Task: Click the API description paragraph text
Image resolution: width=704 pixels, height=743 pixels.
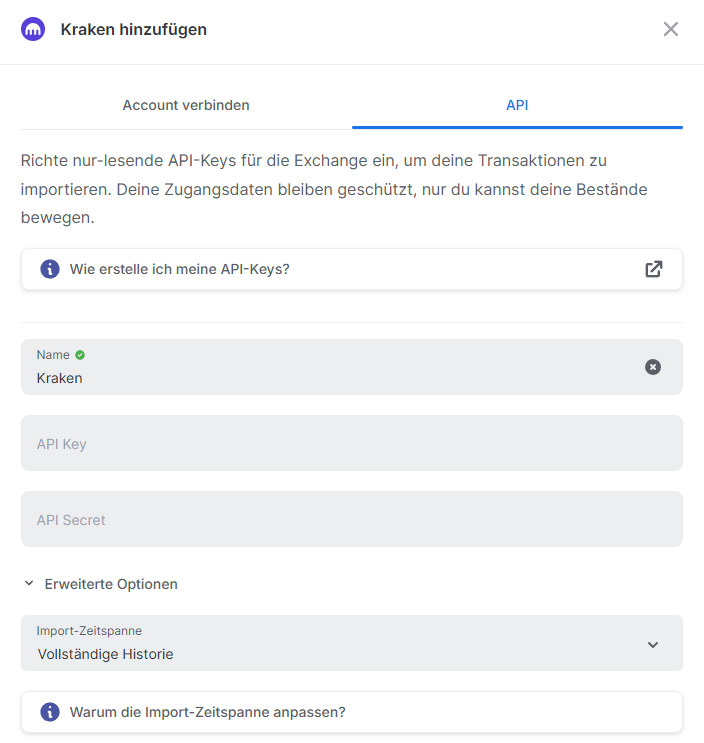Action: (x=334, y=189)
